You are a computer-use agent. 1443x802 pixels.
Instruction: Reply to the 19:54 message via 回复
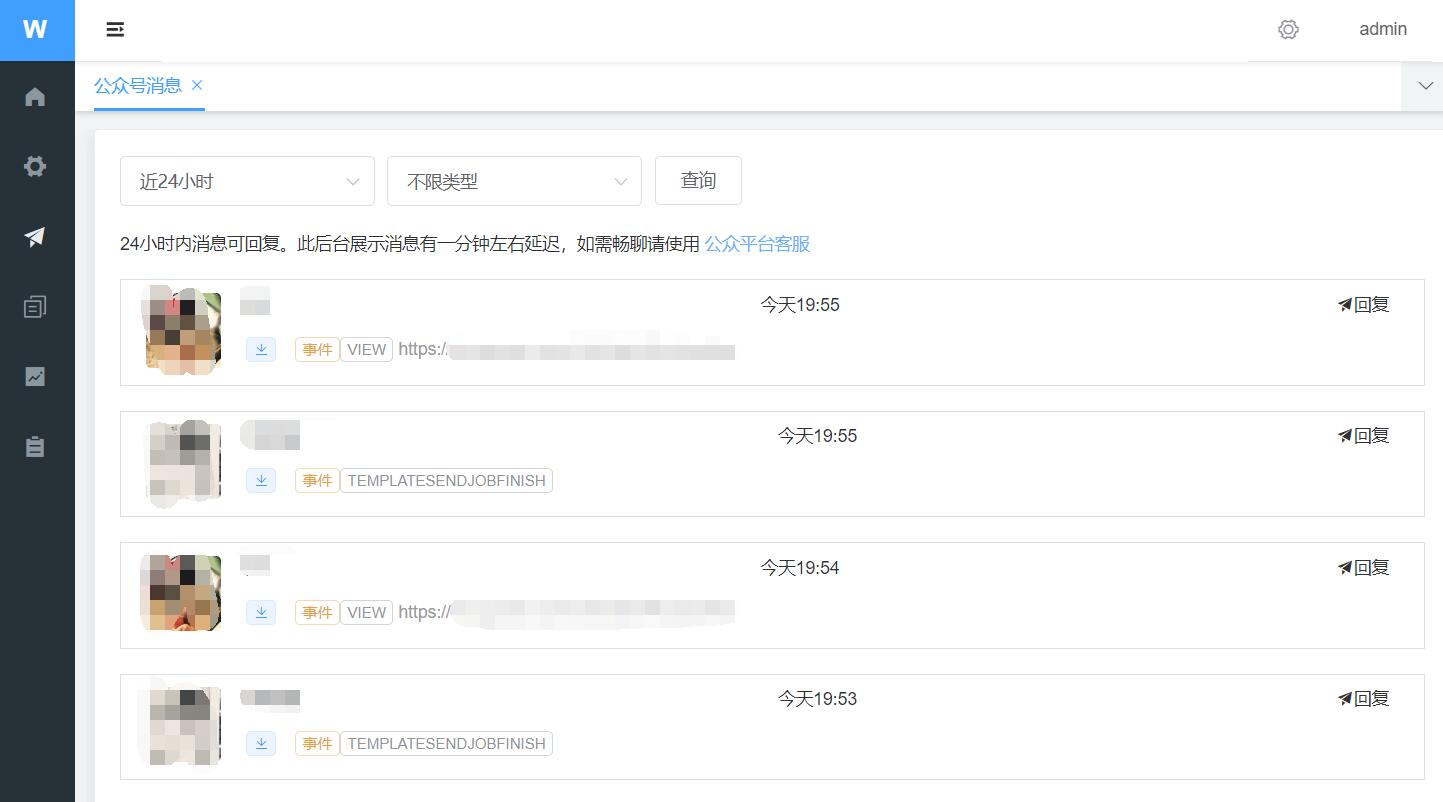[x=1362, y=567]
